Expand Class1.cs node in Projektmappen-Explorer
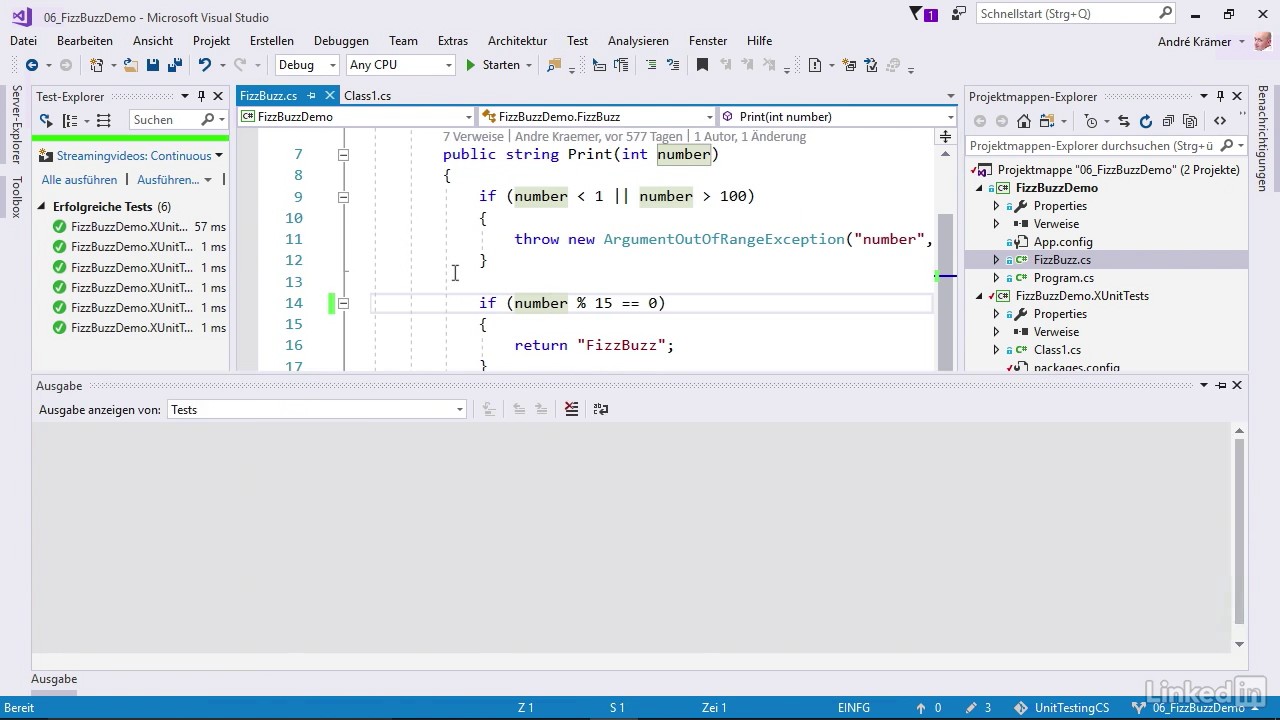The image size is (1280, 720). tap(995, 350)
